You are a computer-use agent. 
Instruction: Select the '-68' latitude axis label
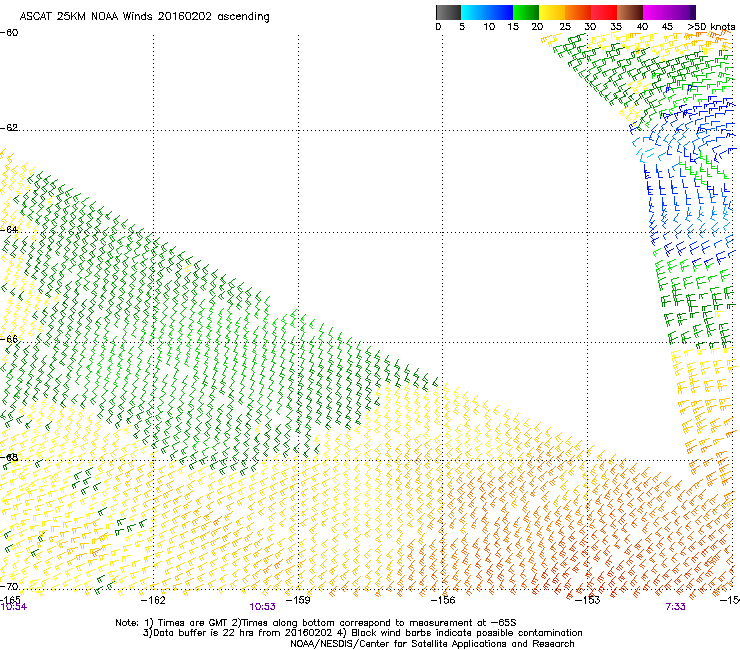[x=9, y=457]
